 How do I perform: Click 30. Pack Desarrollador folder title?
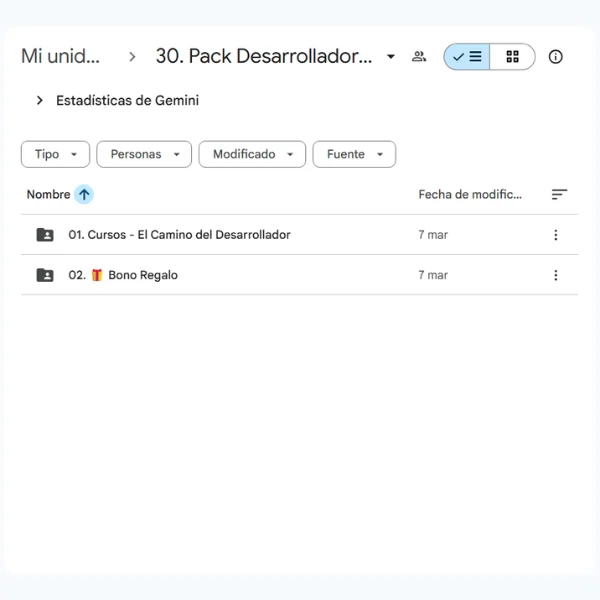pos(264,56)
